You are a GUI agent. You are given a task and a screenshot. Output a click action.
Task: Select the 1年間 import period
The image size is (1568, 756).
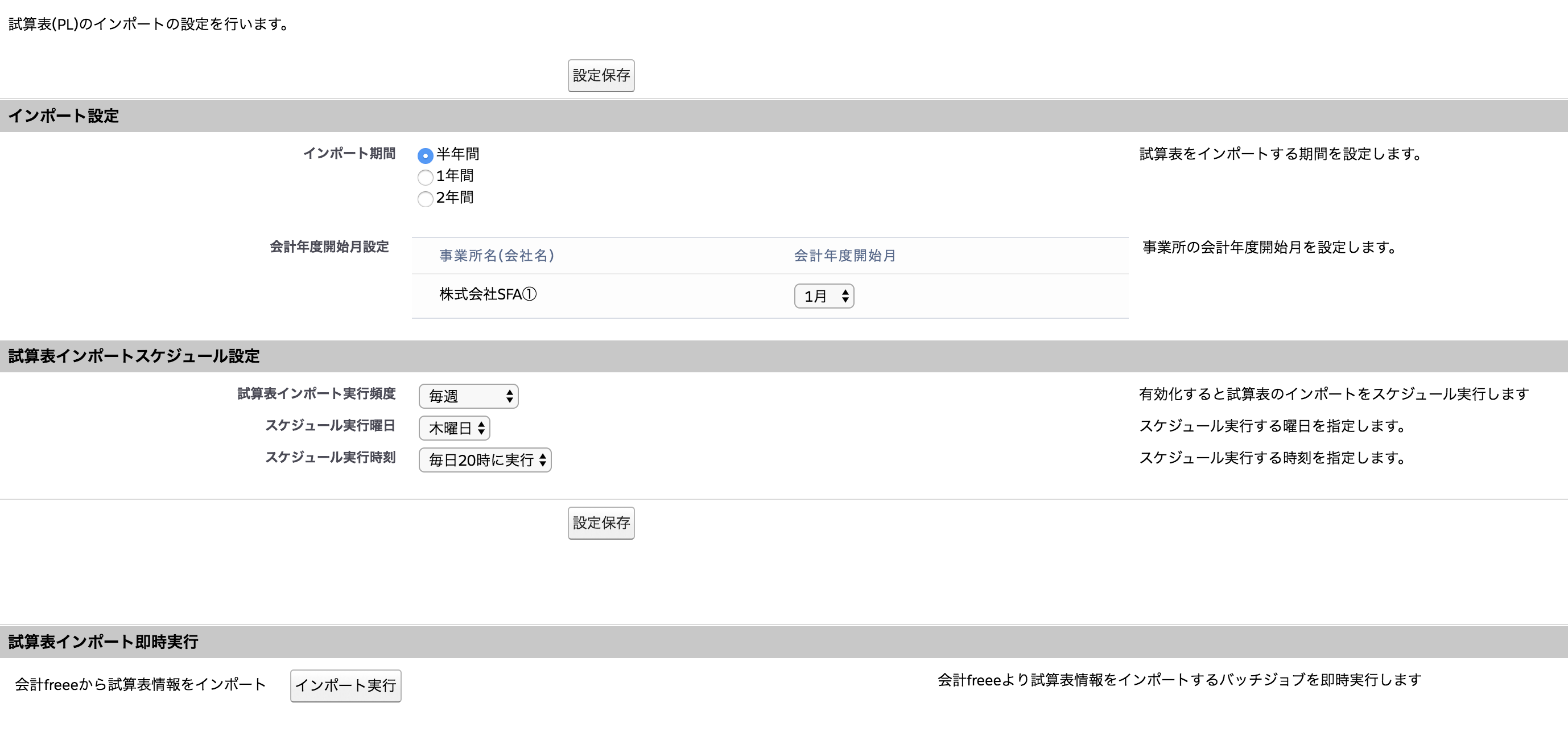point(425,177)
